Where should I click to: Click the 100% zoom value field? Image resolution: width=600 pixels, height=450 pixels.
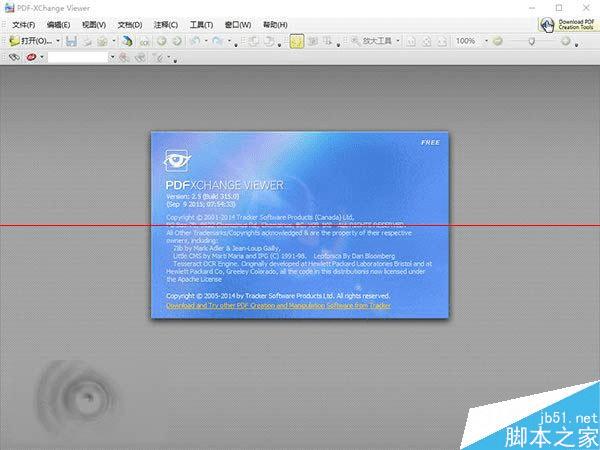click(466, 41)
